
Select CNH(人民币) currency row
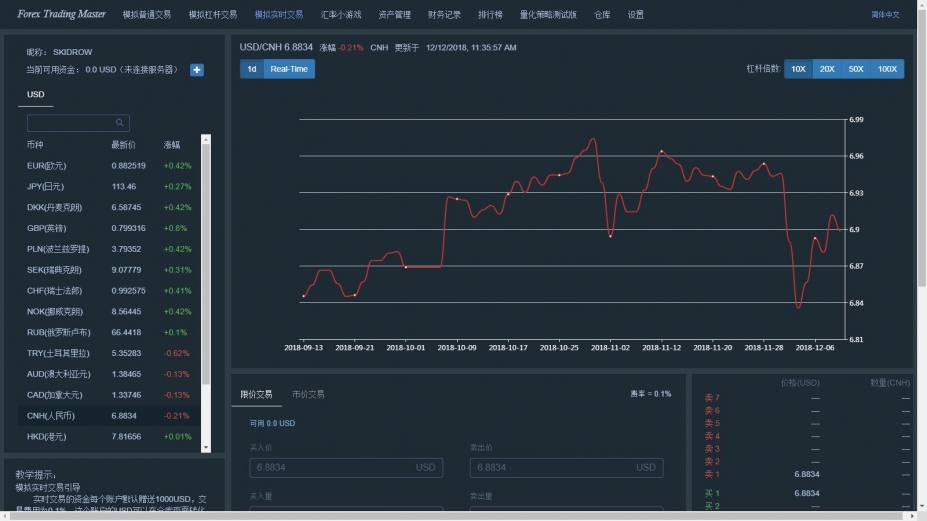109,416
